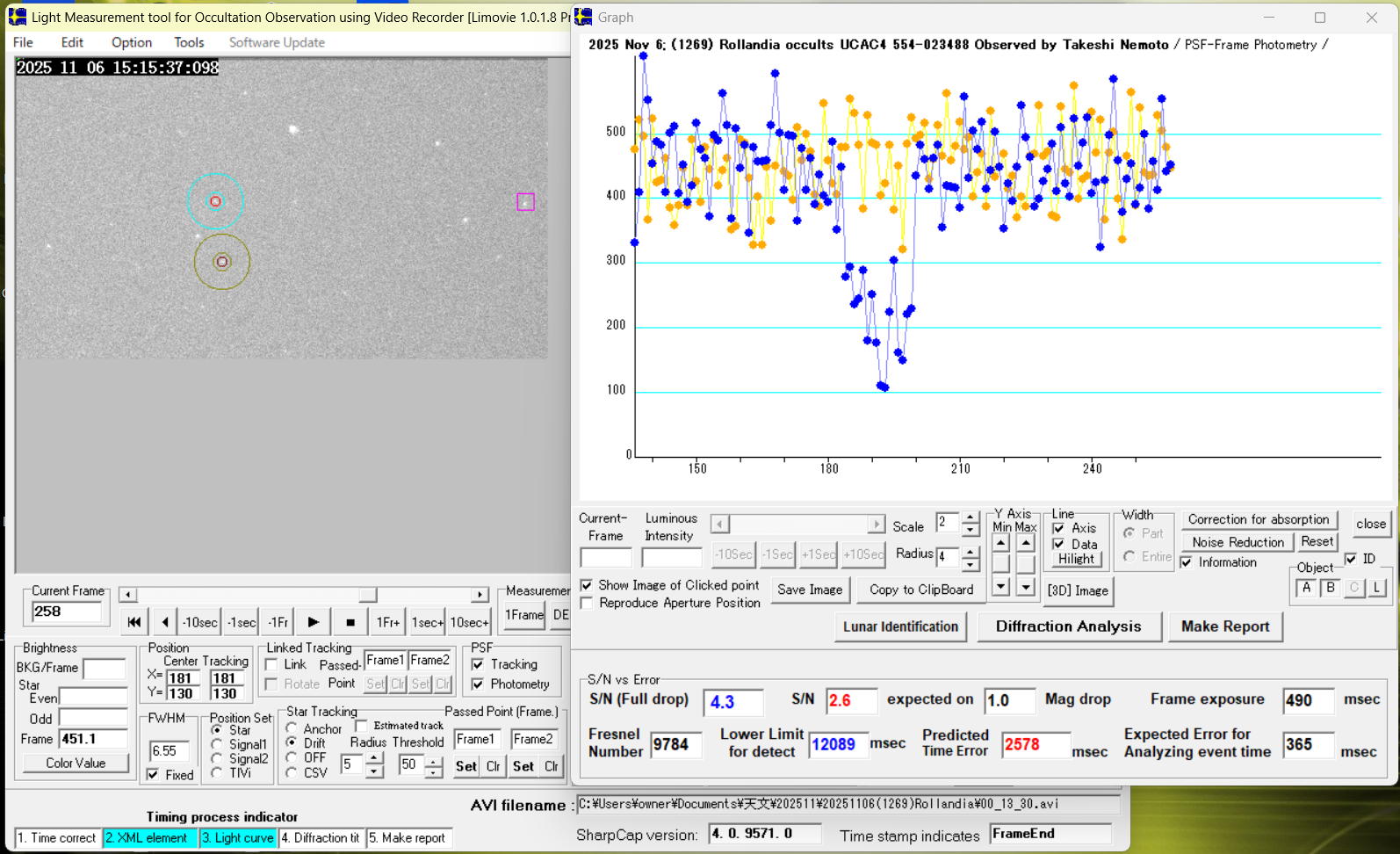Image resolution: width=1400 pixels, height=854 pixels.
Task: Stop video playback with the stop button
Action: 350,622
